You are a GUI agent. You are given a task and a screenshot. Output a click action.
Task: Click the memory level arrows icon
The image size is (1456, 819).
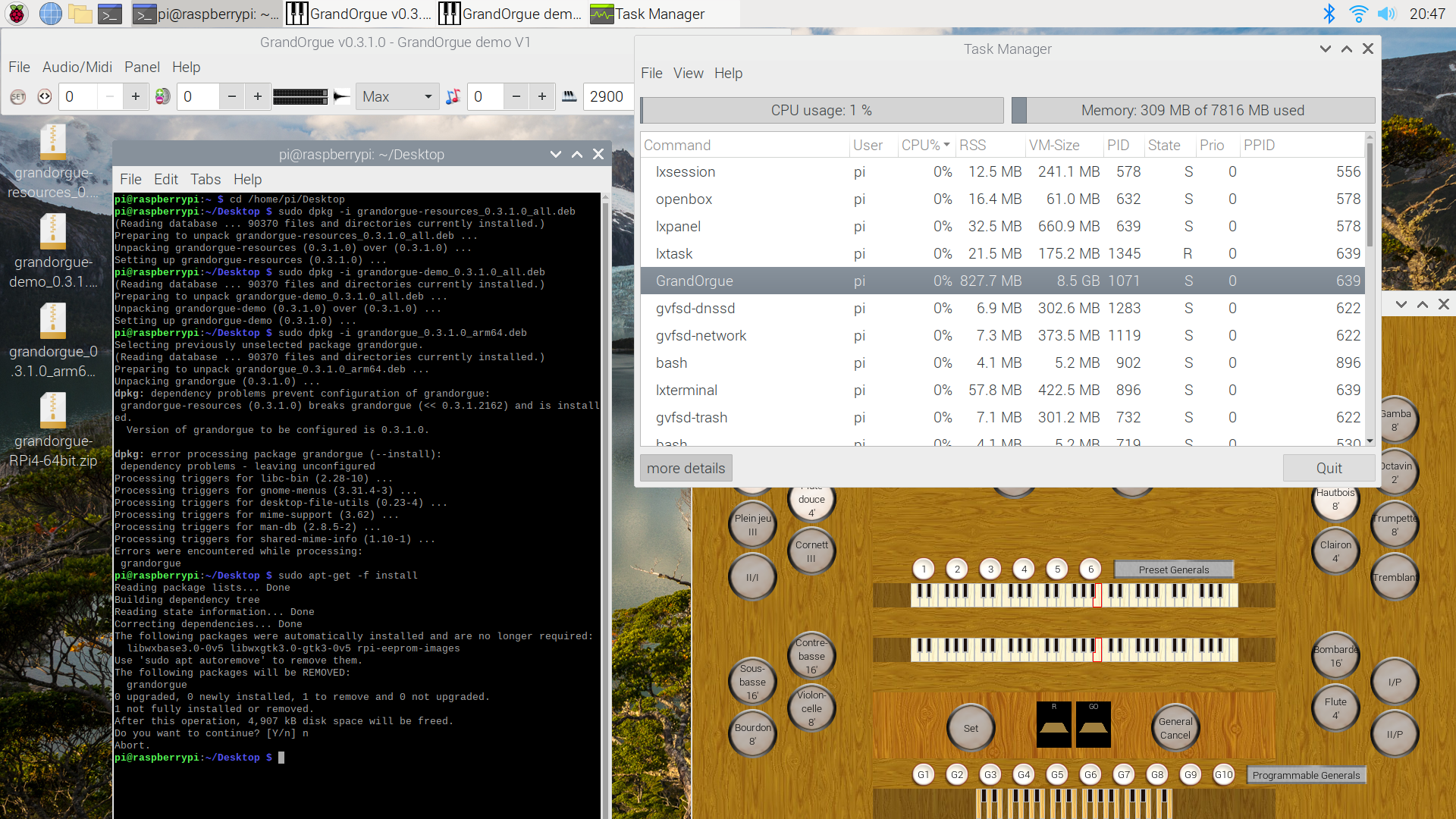click(45, 96)
